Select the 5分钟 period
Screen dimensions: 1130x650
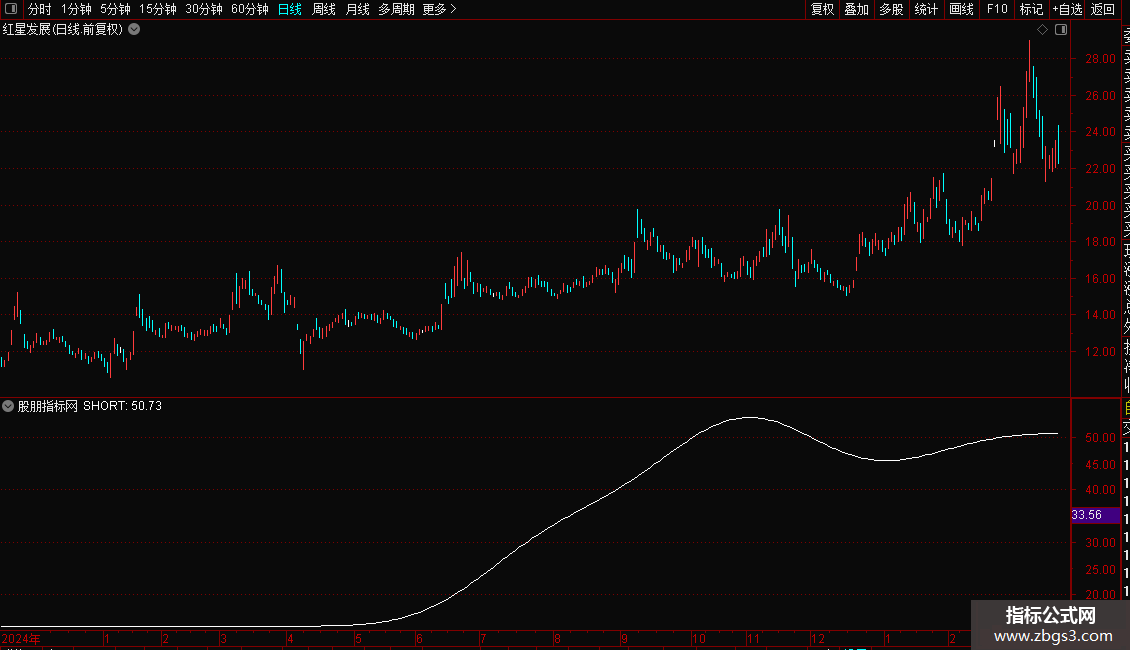coord(115,9)
